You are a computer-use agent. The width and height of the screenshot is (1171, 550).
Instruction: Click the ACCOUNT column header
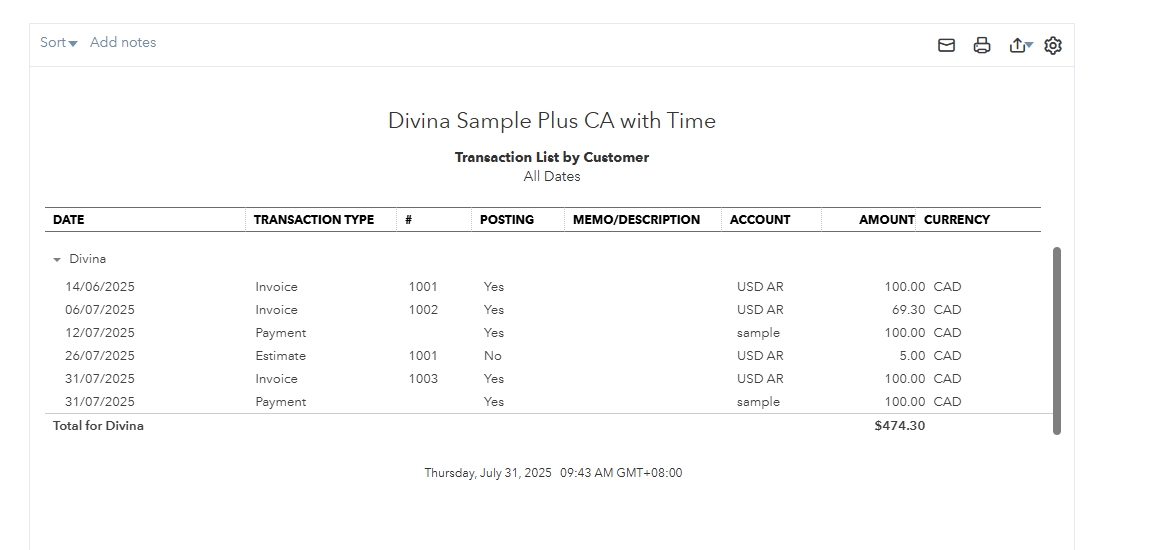[x=760, y=220]
